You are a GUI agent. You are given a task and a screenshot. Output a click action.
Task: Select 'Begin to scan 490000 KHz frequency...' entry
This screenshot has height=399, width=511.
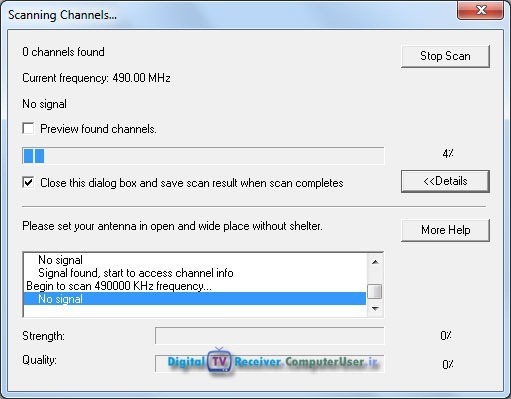point(195,286)
